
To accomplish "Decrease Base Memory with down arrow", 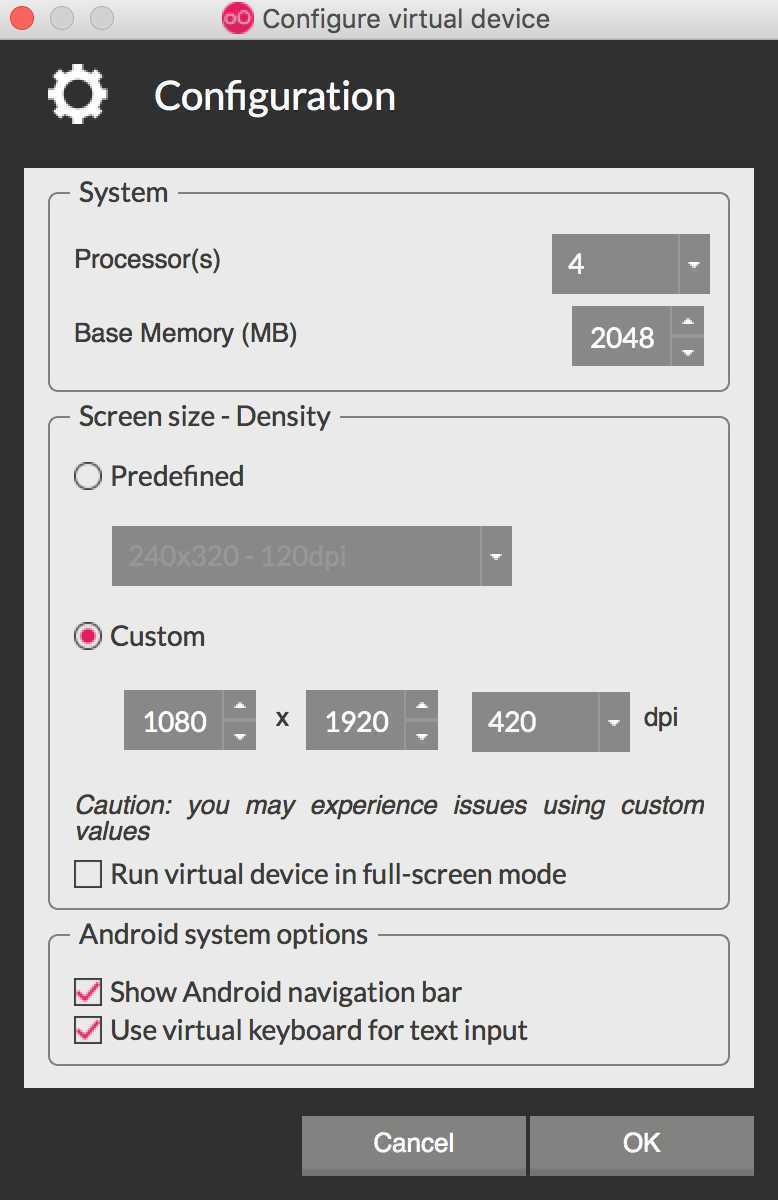I will 686,351.
